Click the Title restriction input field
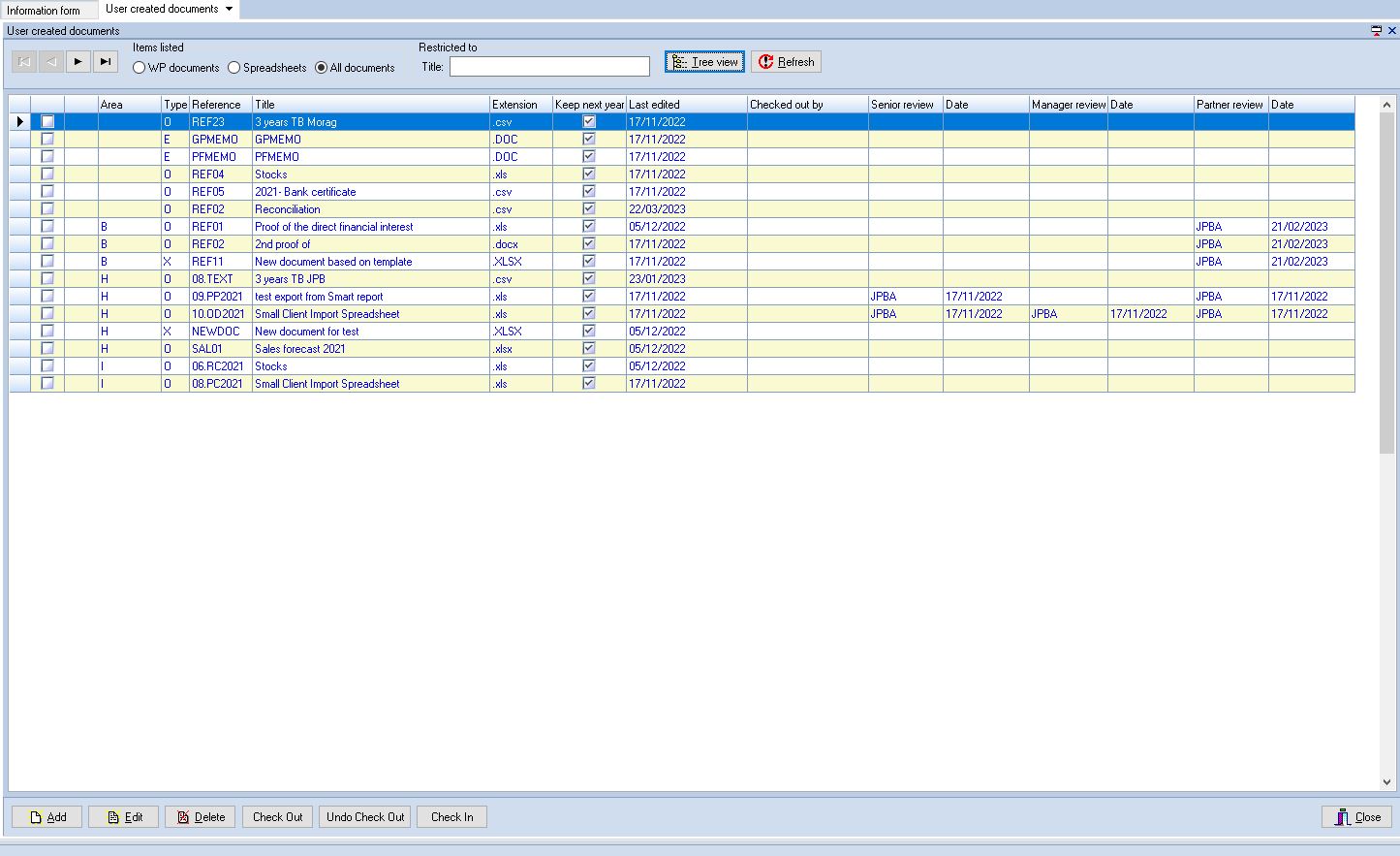Screen dimensions: 1400x856 pyautogui.click(x=549, y=67)
